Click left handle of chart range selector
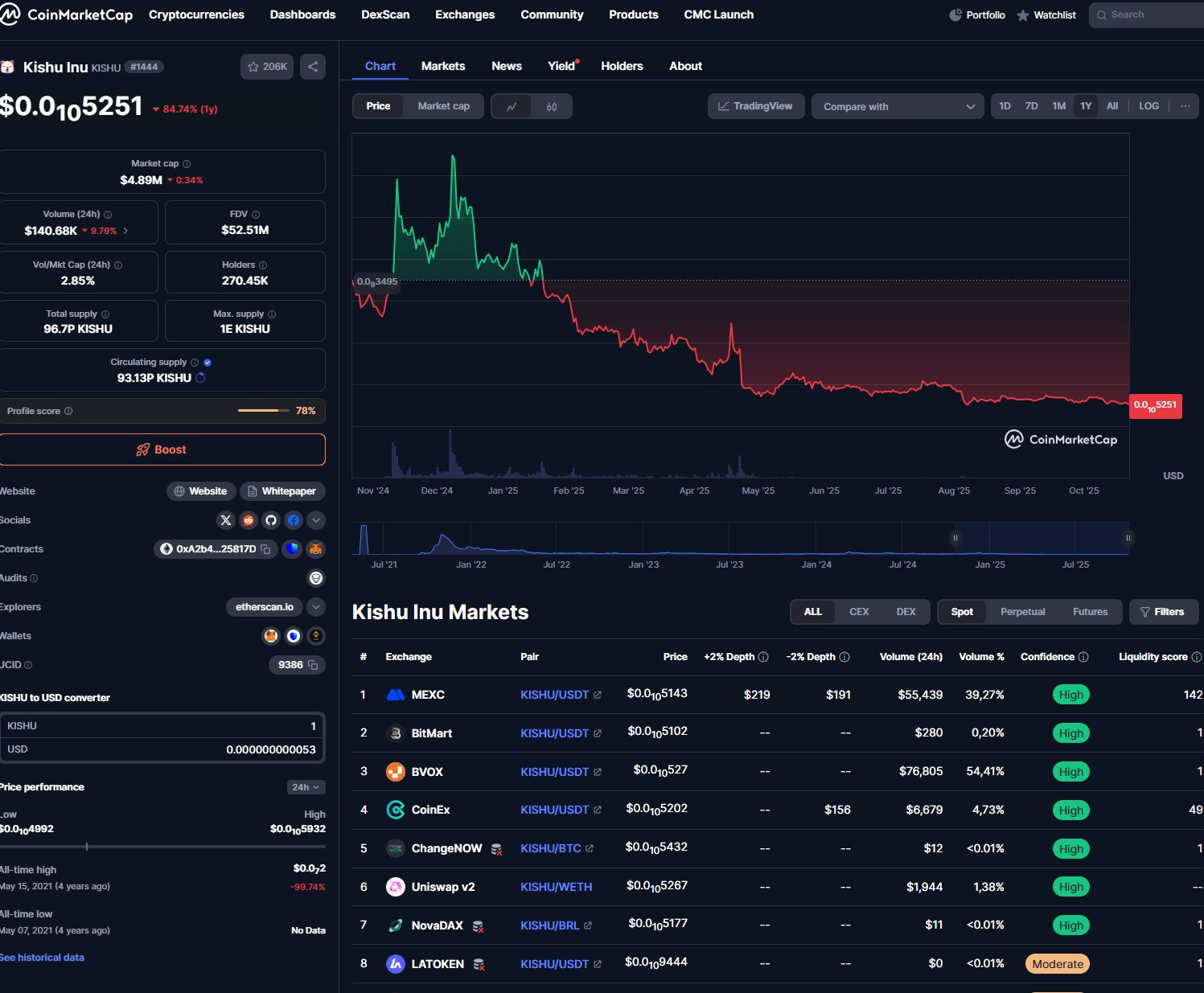1204x993 pixels. point(955,538)
